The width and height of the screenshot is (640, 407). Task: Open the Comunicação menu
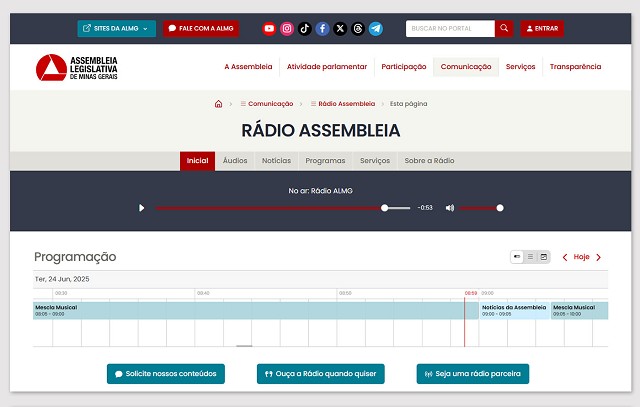tap(466, 67)
